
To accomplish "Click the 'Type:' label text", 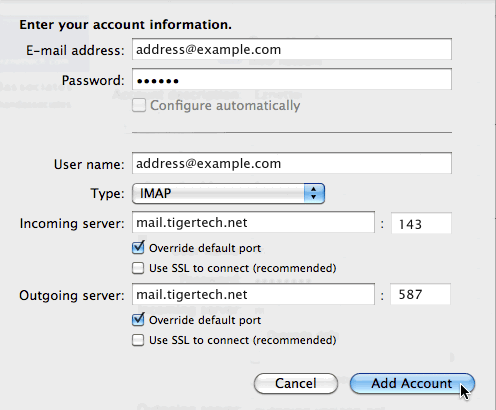I will 107,194.
